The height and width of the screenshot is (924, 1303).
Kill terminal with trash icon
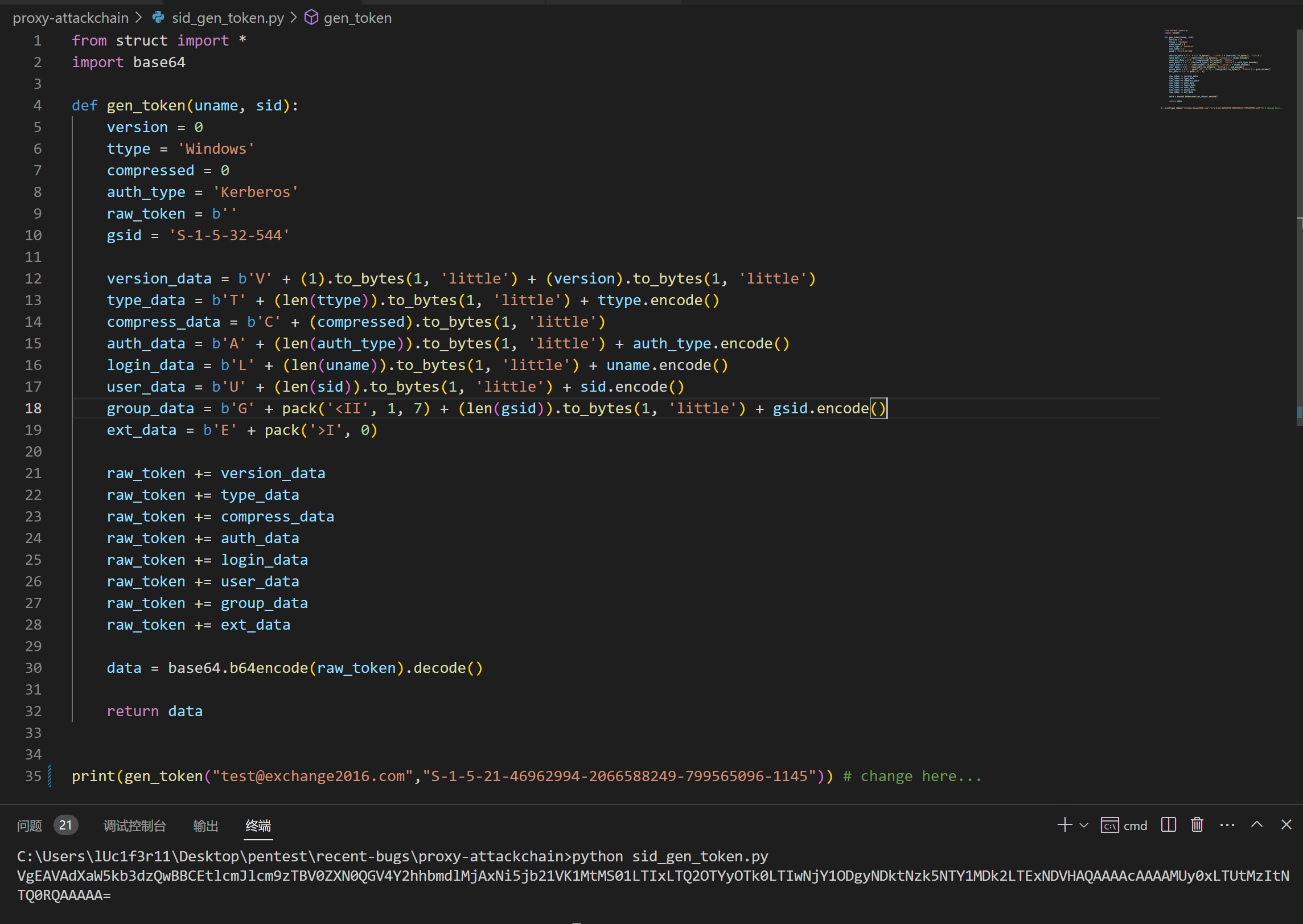[1197, 825]
